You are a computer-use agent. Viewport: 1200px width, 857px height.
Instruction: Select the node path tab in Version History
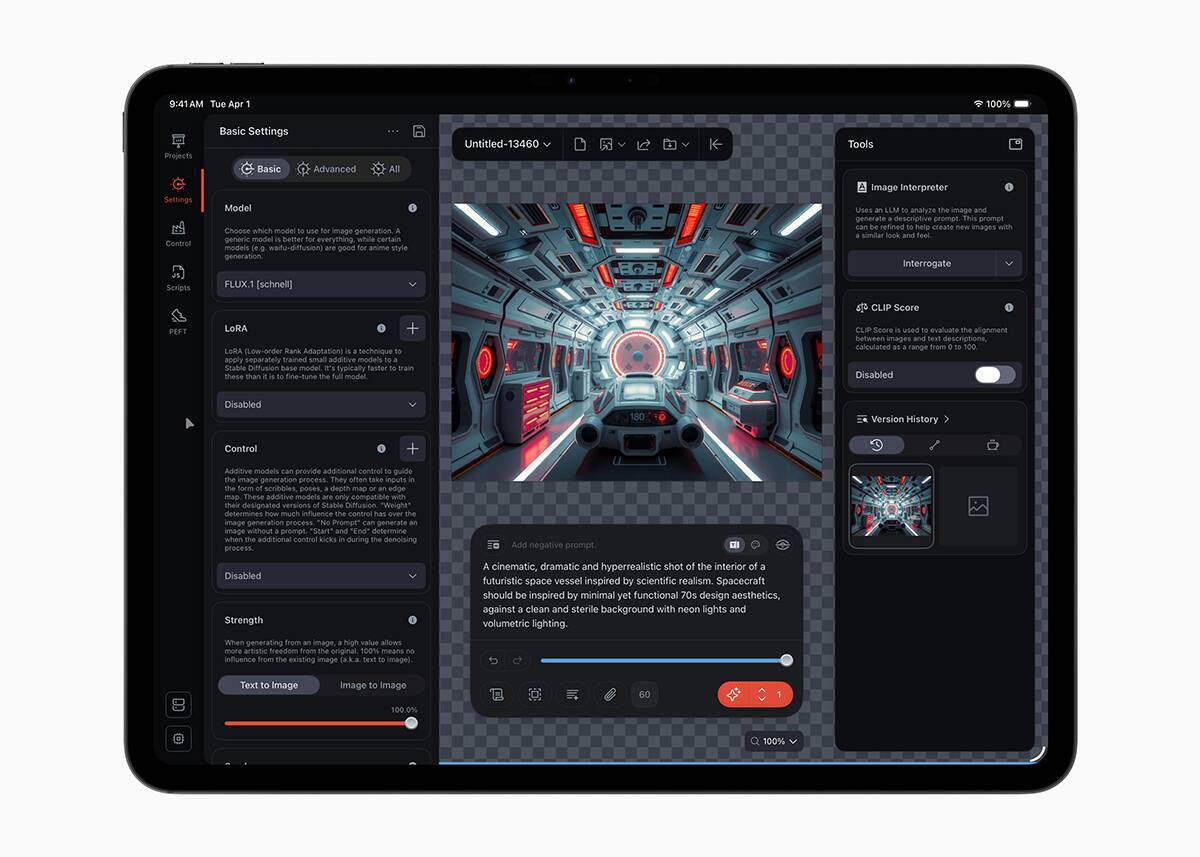tap(935, 445)
